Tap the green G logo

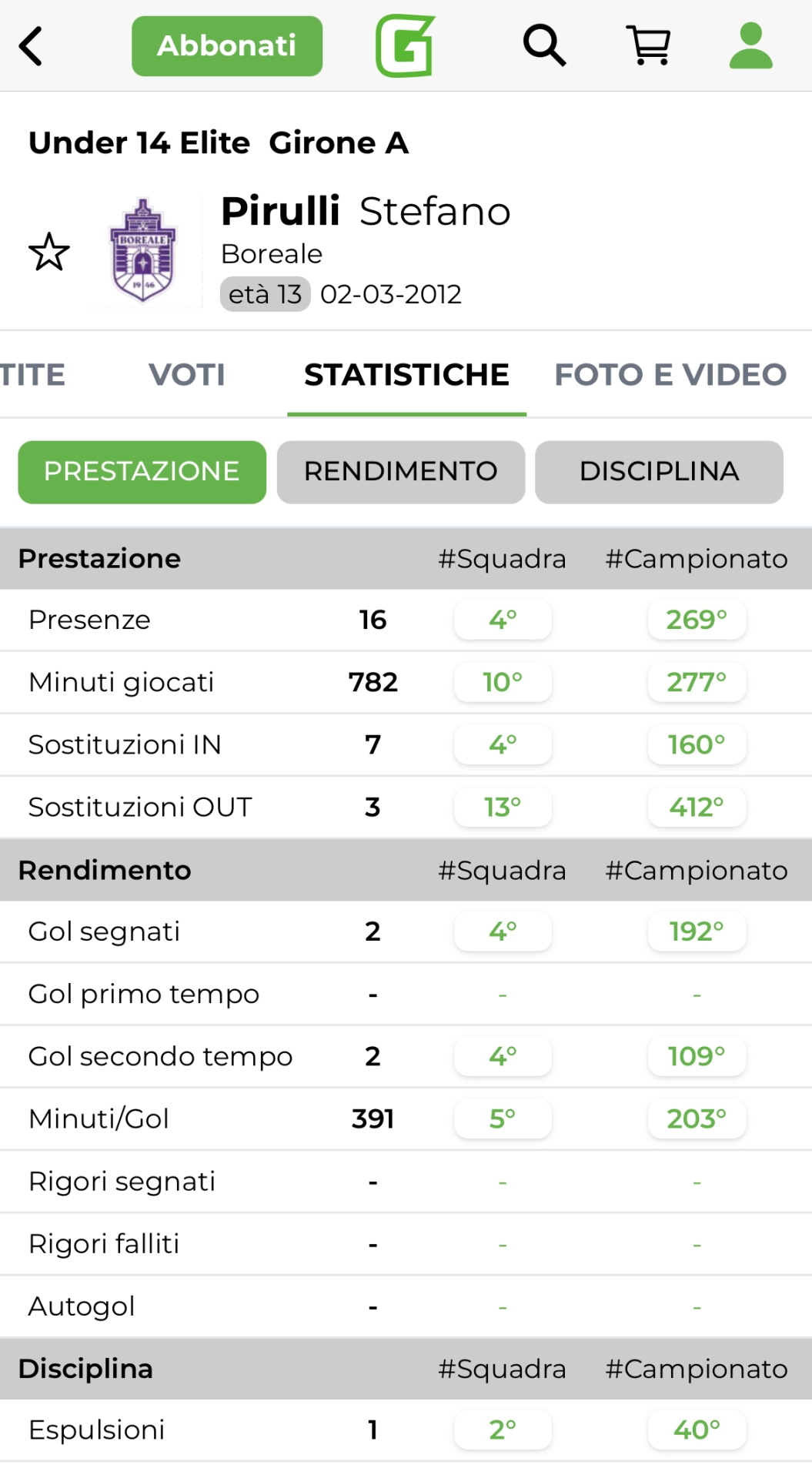(406, 46)
